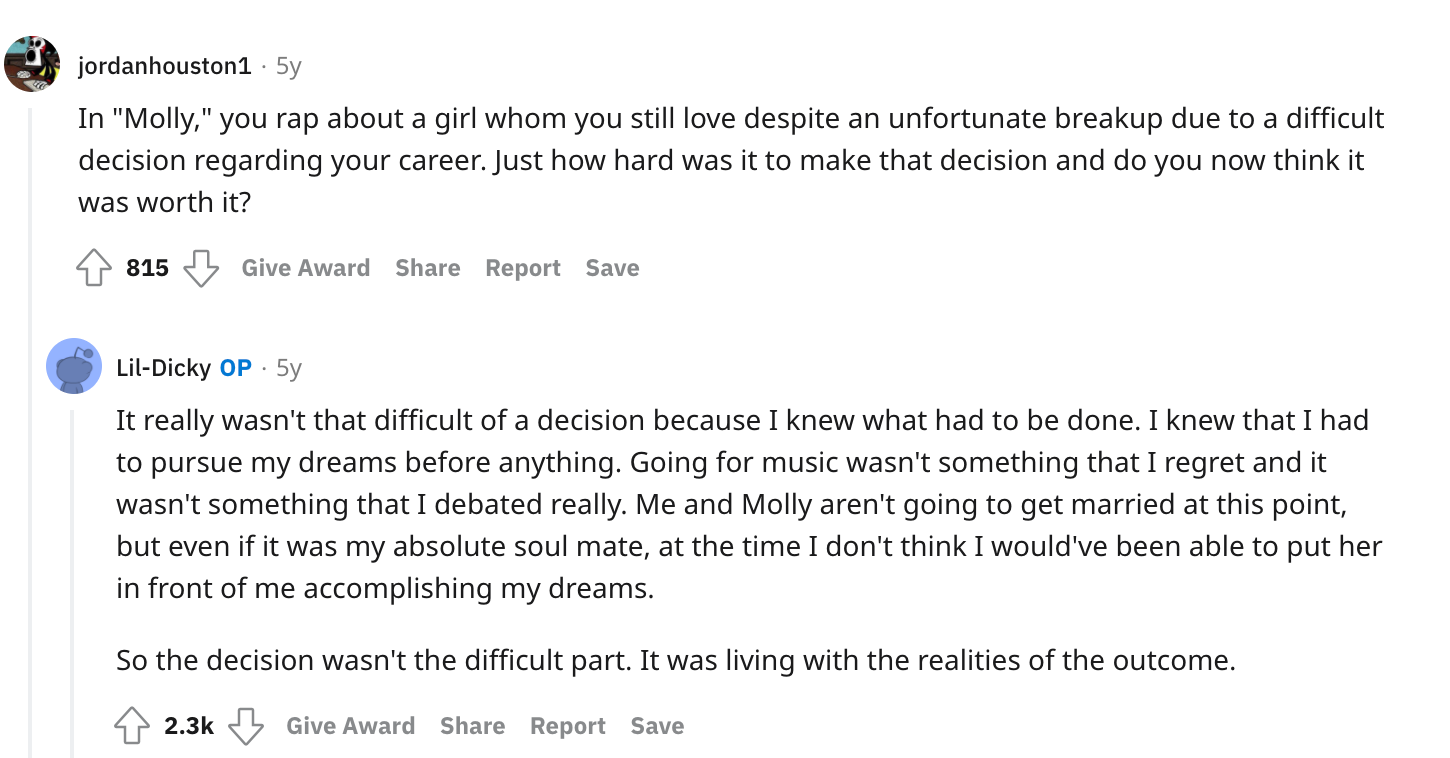Screen dimensions: 1450x758
Task: Save Lil-Dicky's reply
Action: [x=657, y=726]
